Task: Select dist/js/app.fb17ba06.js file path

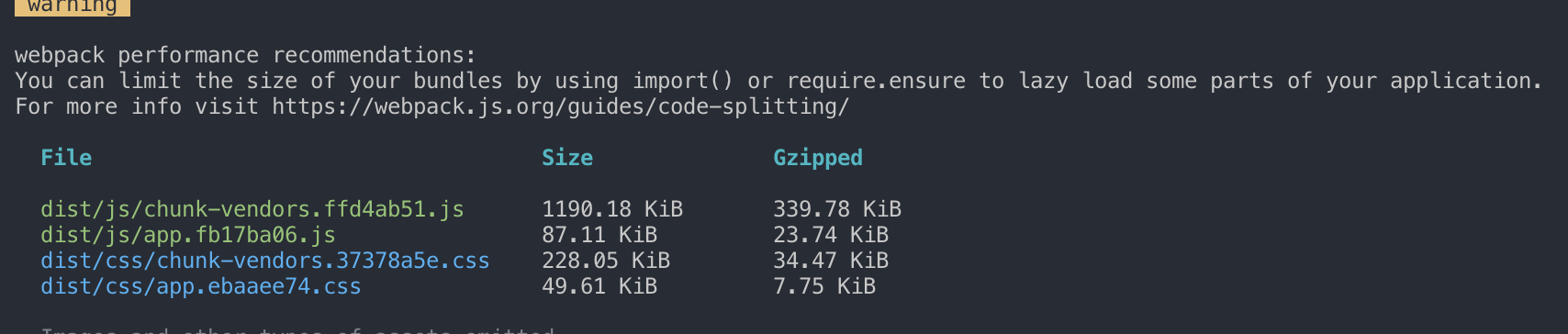Action: click(188, 235)
